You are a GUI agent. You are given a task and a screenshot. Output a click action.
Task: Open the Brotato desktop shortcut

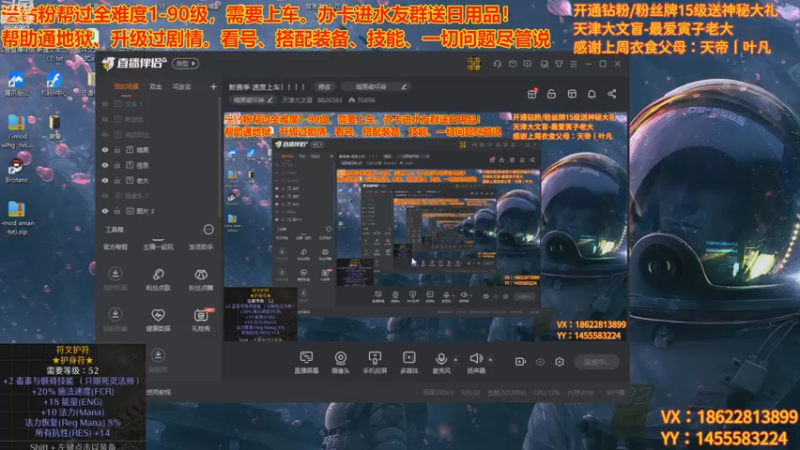click(x=16, y=170)
